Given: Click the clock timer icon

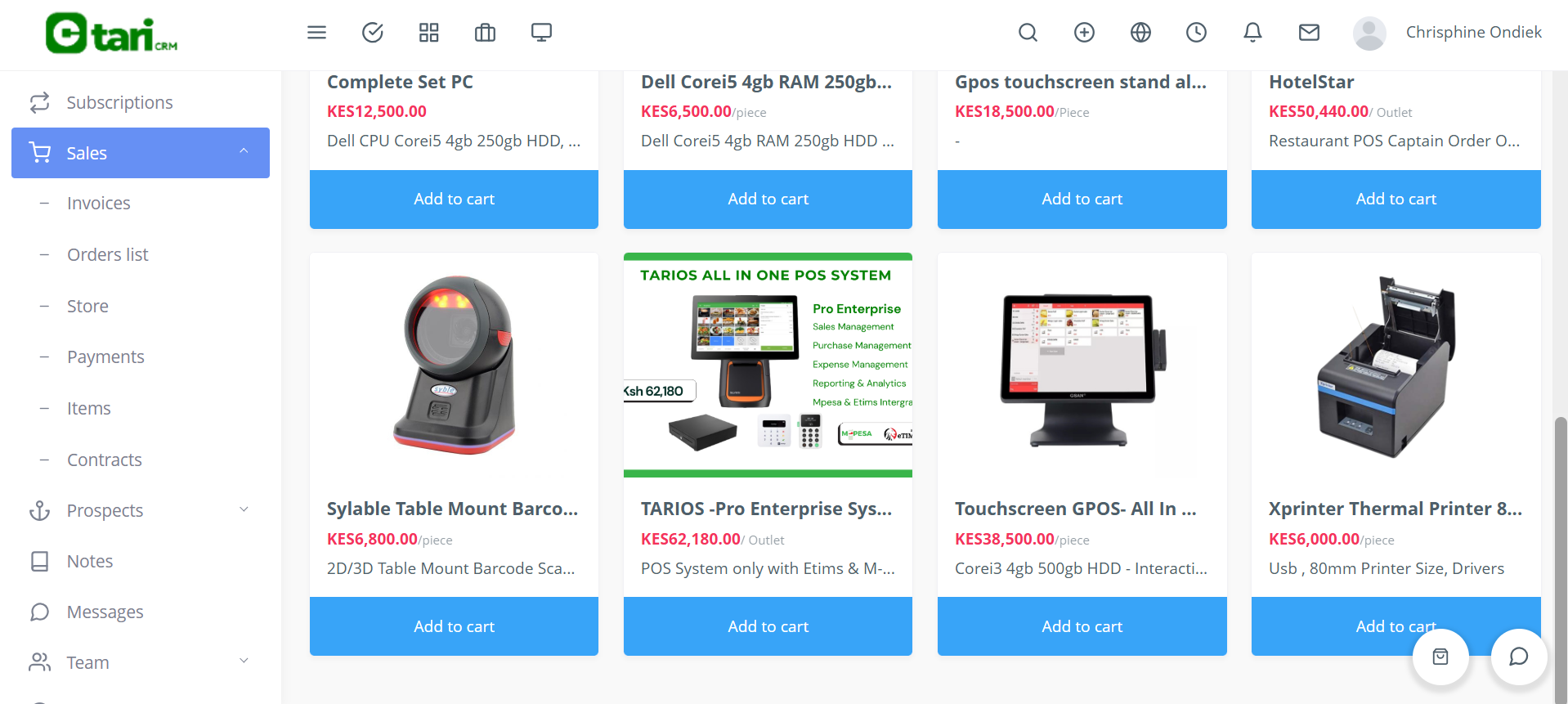Looking at the screenshot, I should tap(1196, 33).
